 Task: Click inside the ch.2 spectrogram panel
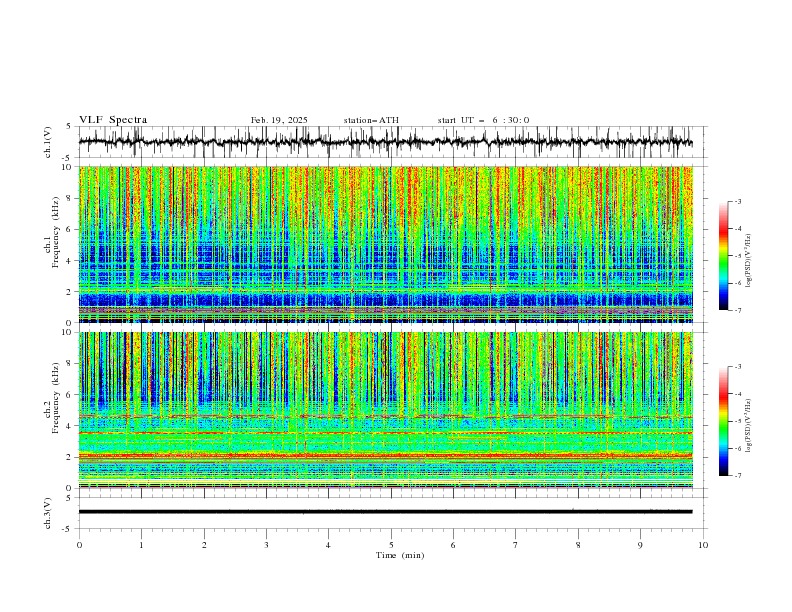pos(385,410)
